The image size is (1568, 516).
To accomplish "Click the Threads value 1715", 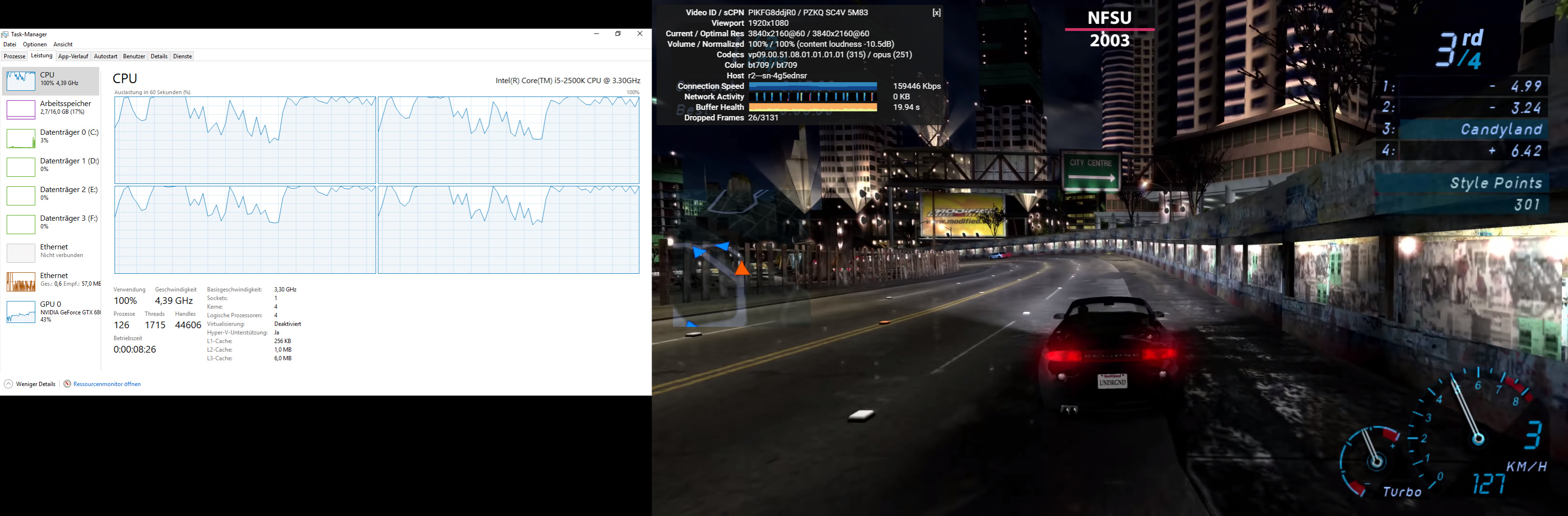I will tap(155, 325).
